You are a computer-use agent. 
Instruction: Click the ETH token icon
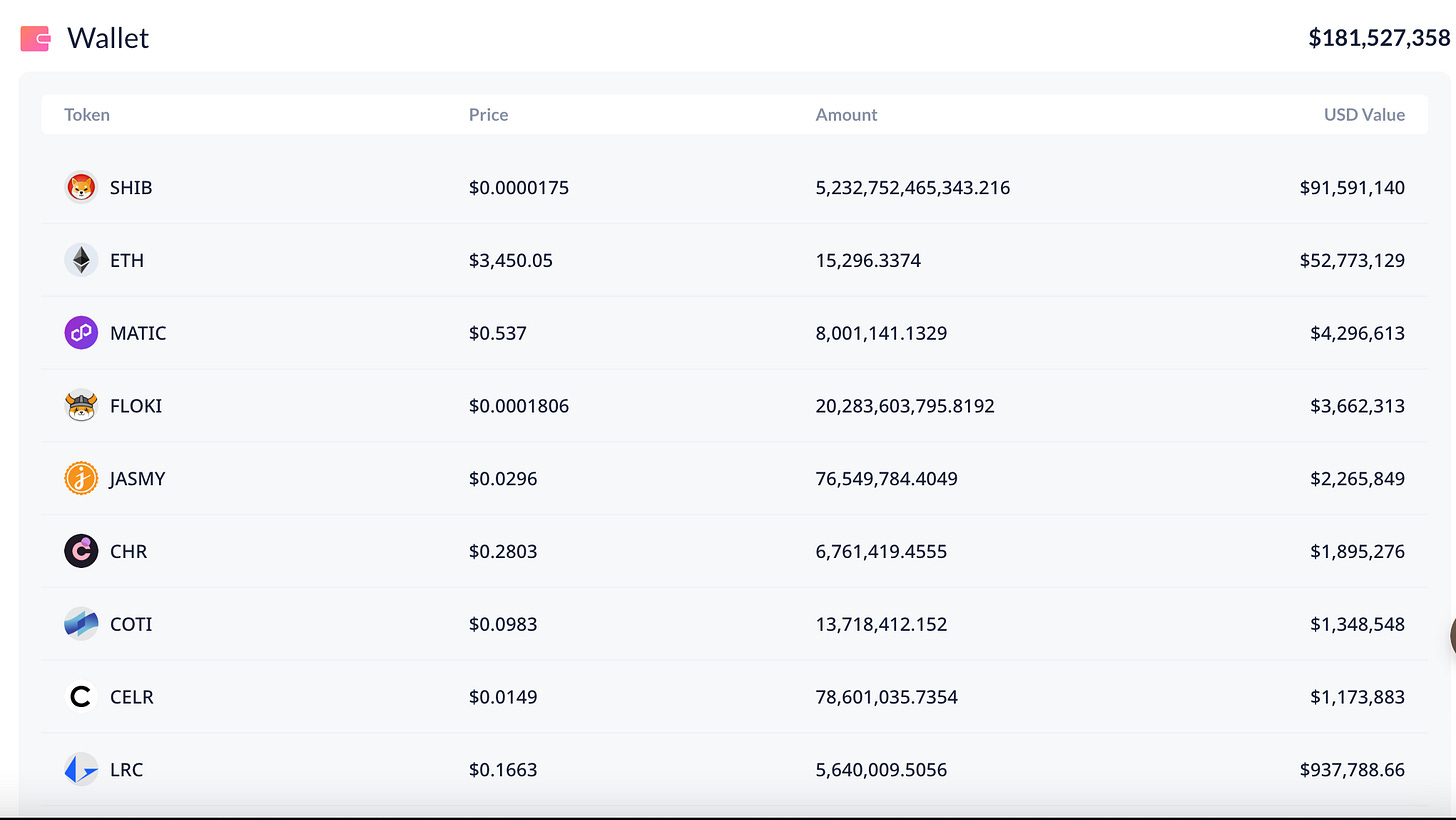81,260
